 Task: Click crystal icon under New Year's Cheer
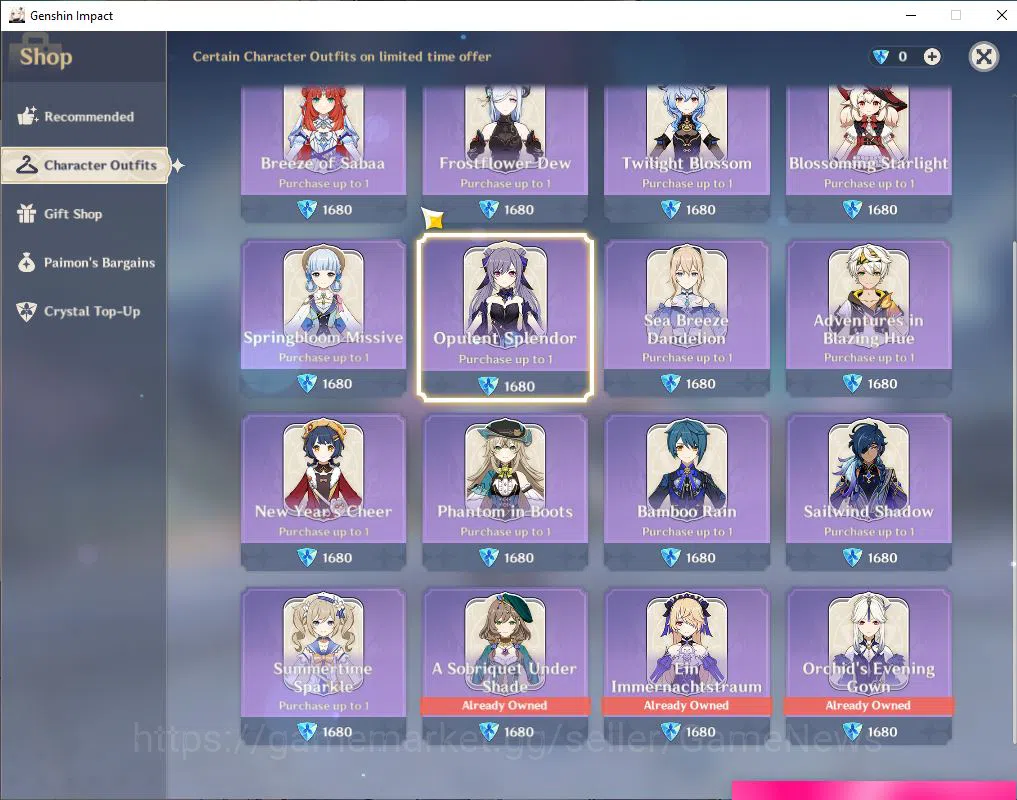(x=307, y=557)
